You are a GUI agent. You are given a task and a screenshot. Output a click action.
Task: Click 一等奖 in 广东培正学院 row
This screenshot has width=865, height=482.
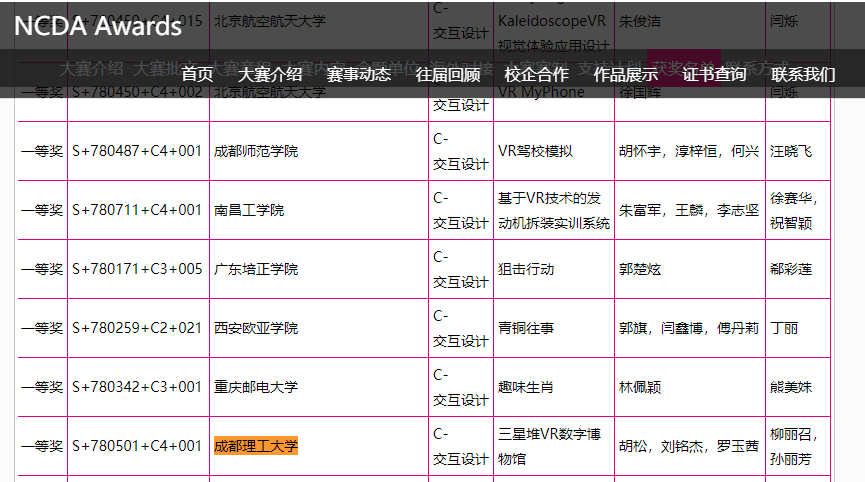[42, 269]
